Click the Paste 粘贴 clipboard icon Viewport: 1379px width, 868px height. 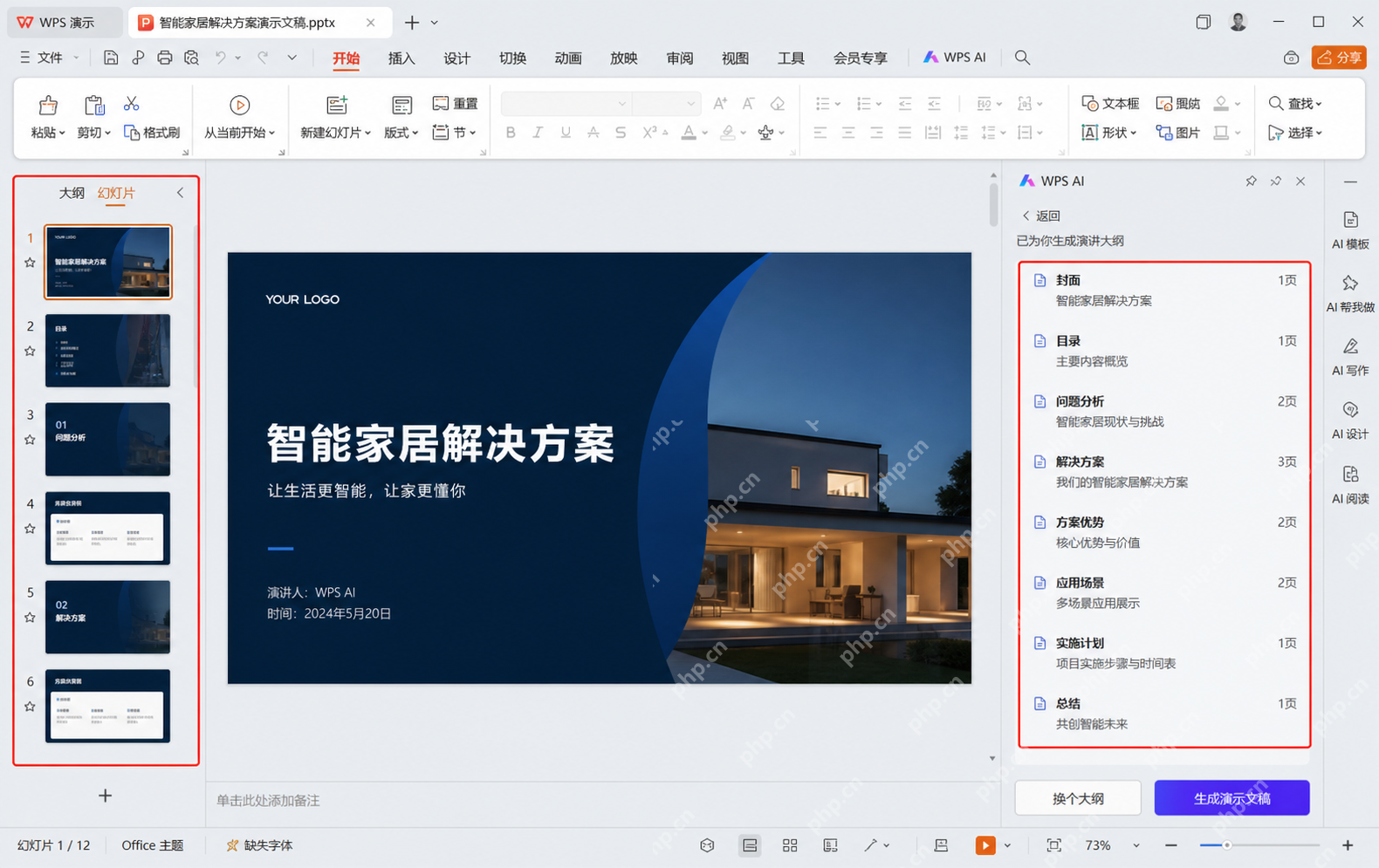point(48,106)
